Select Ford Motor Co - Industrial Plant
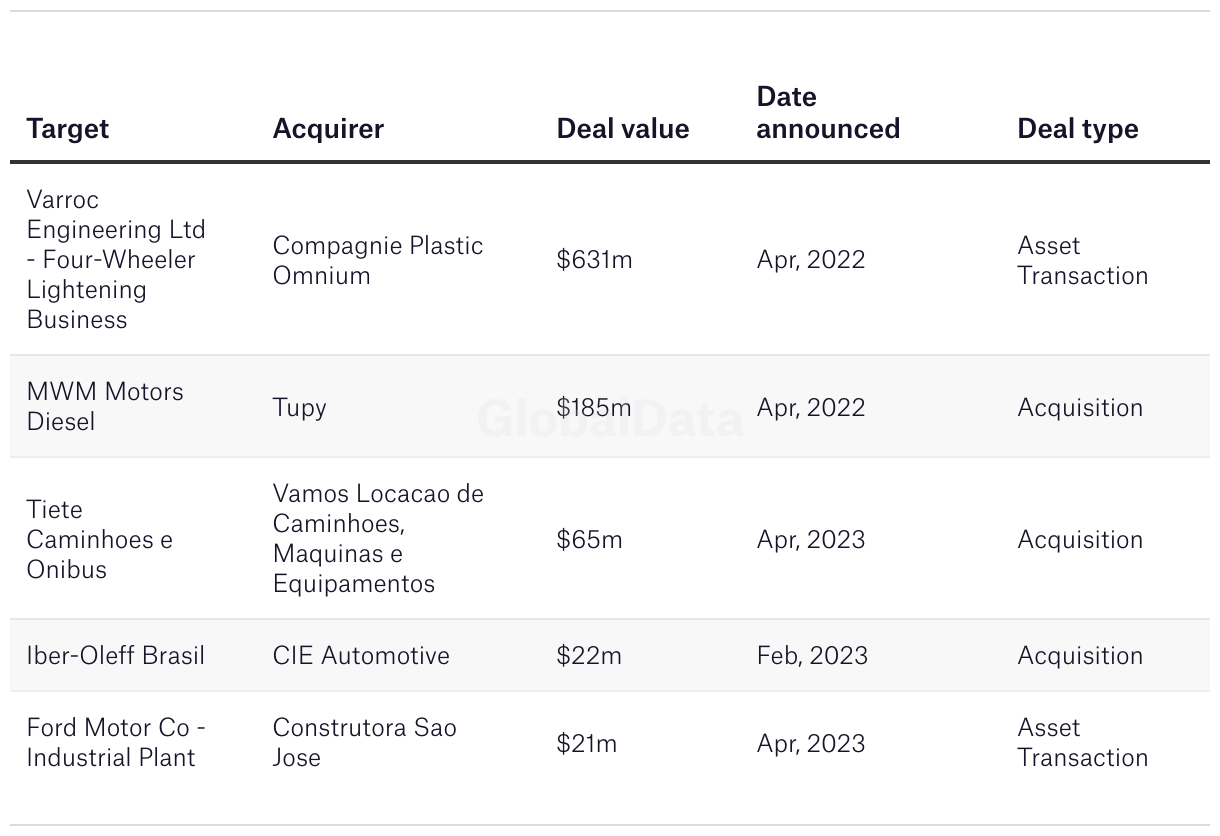 coord(116,742)
